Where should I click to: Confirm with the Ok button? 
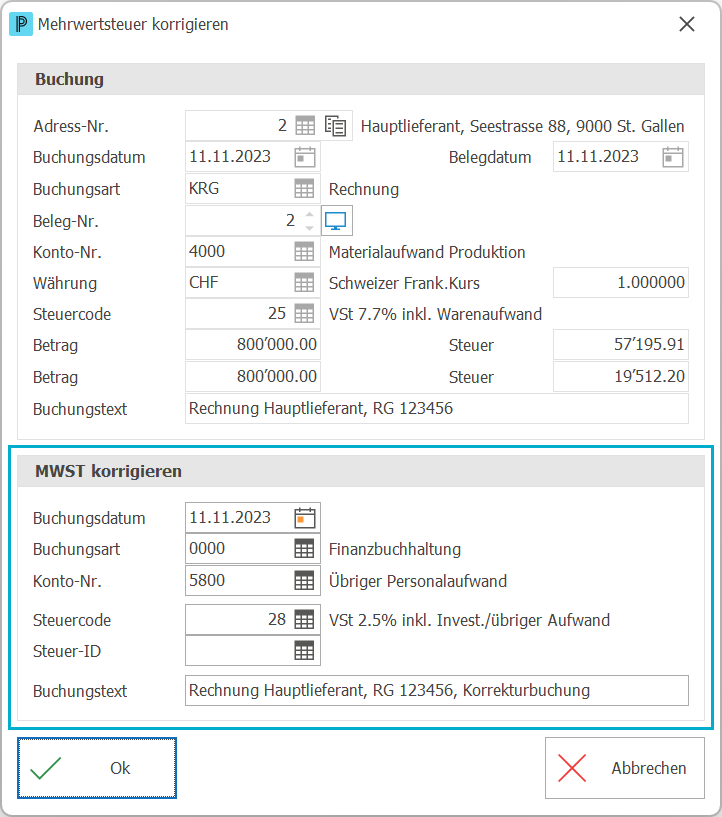(x=97, y=768)
